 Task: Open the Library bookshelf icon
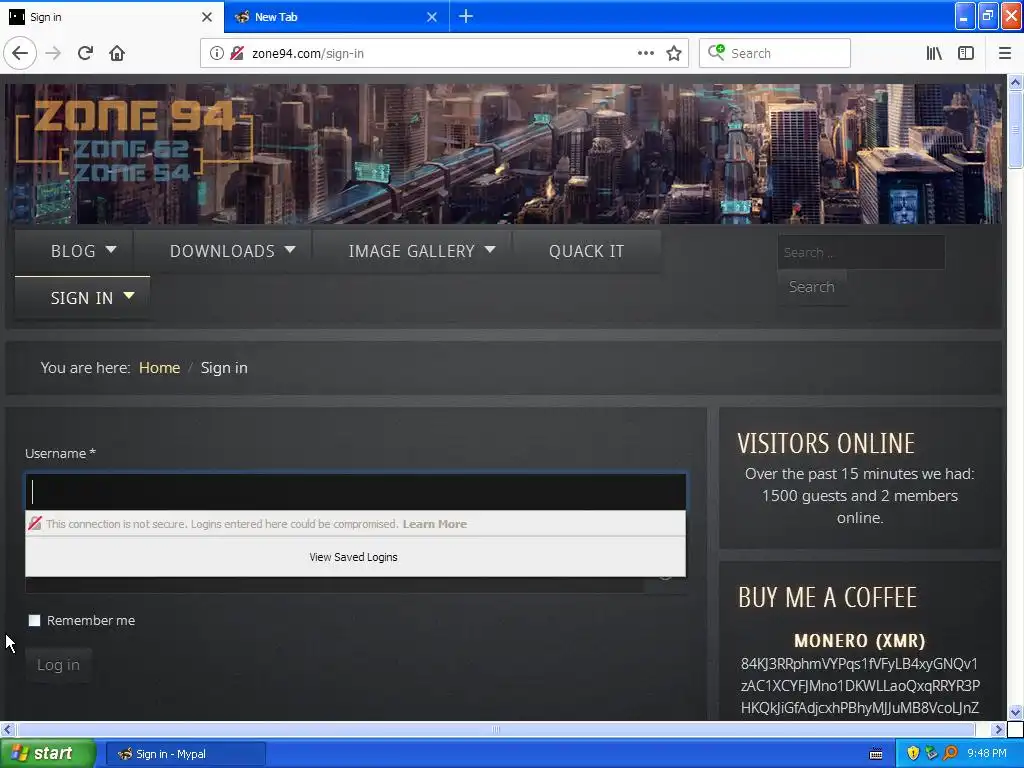pos(934,53)
